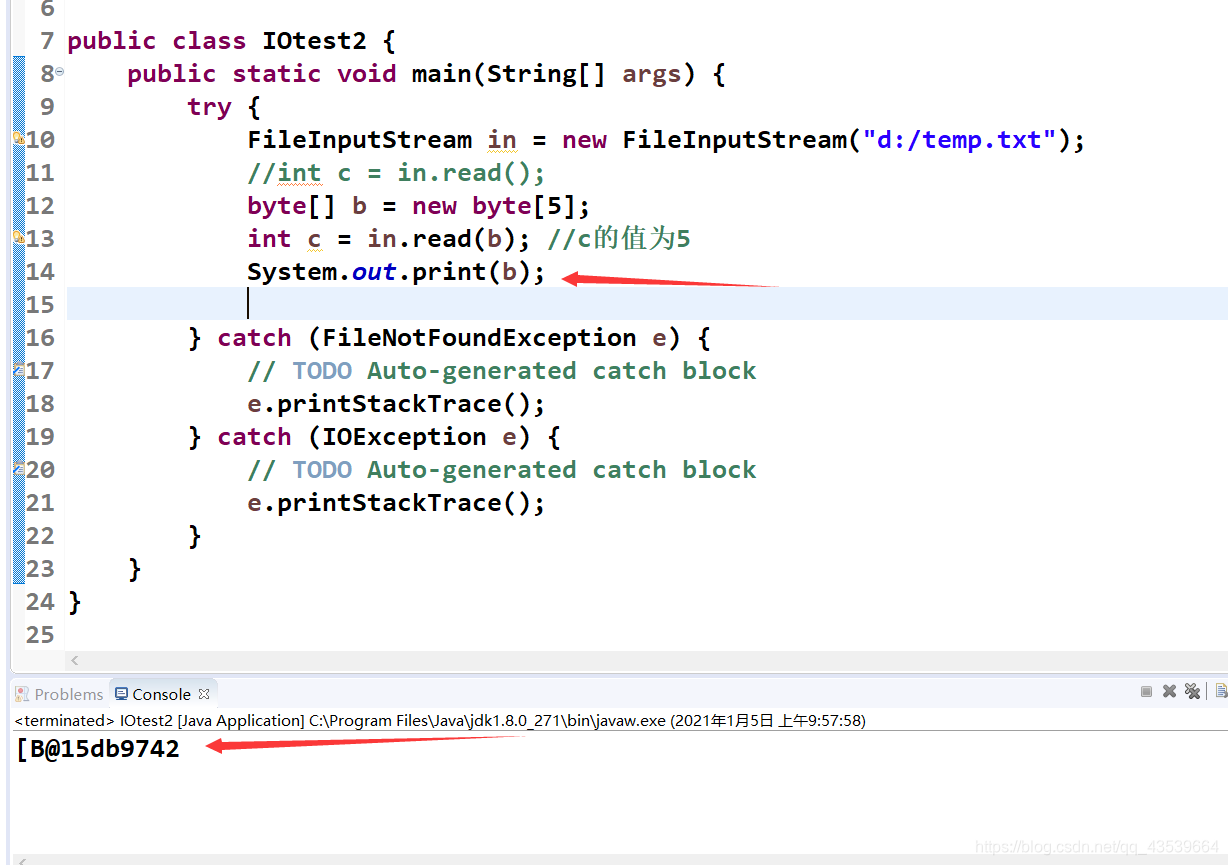Image resolution: width=1228 pixels, height=865 pixels.
Task: Click the terminated IOtest2 launch description
Action: (440, 720)
